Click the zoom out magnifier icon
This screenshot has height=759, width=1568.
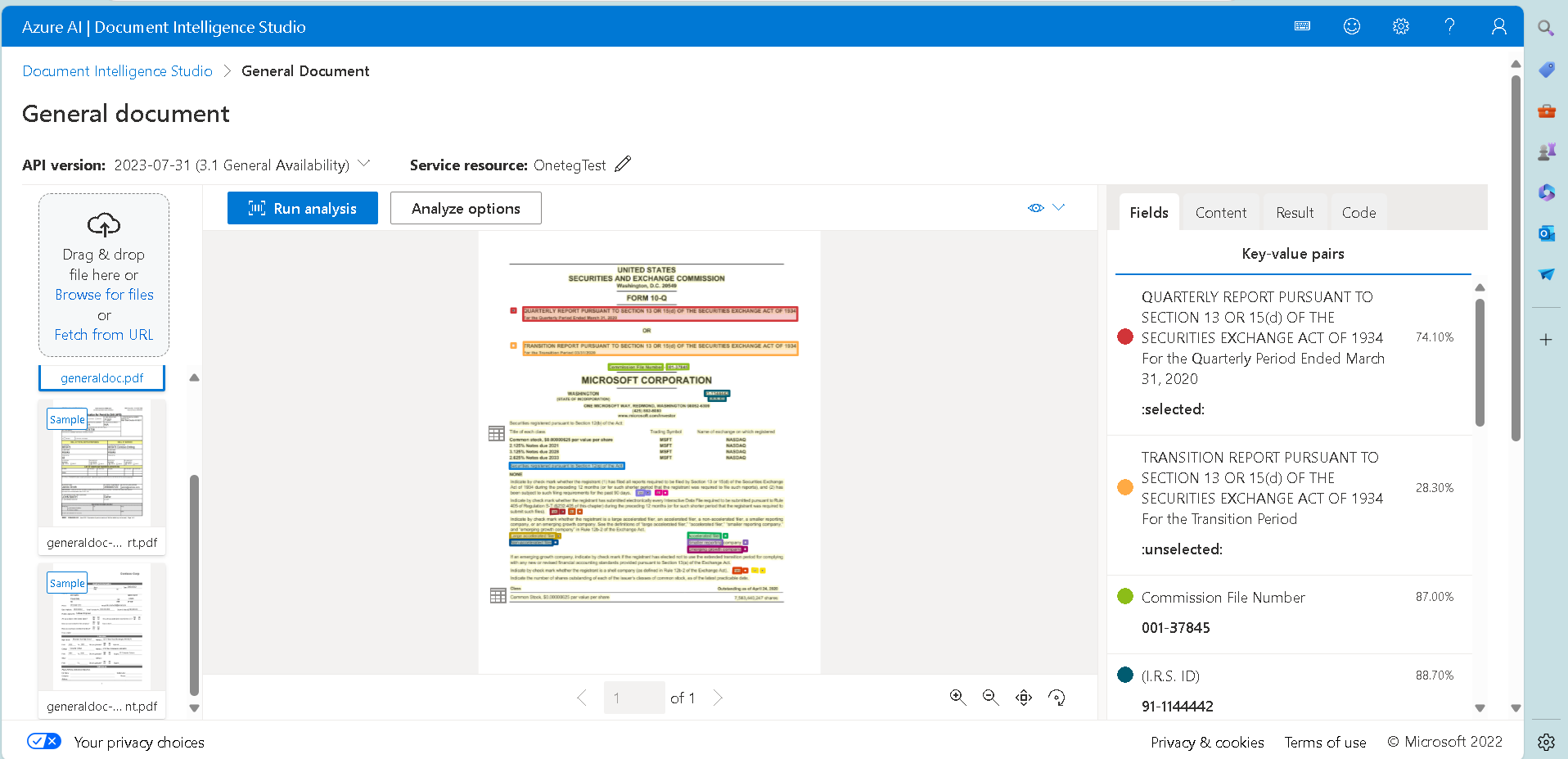click(x=990, y=697)
